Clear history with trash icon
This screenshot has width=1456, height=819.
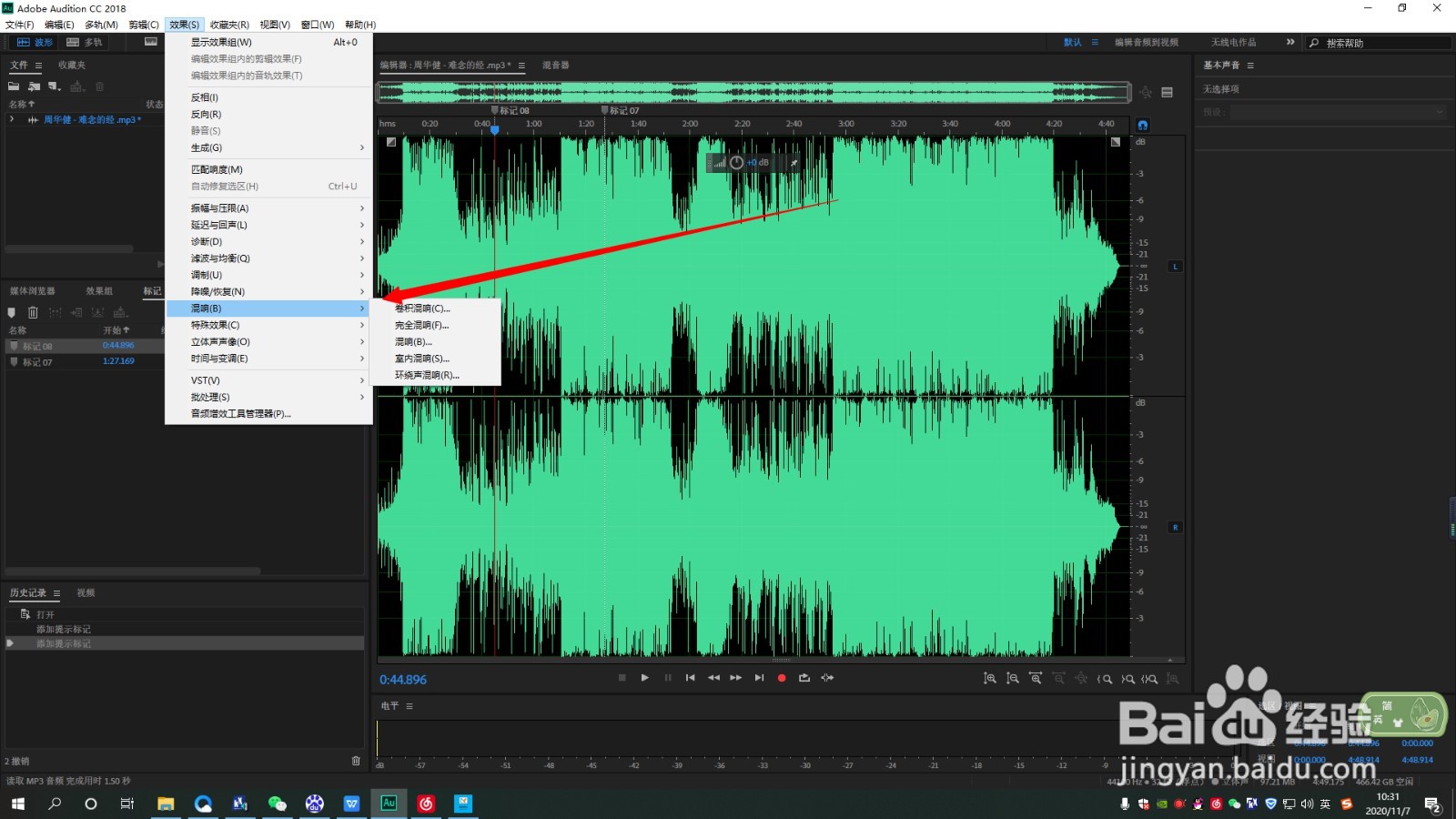pyautogui.click(x=356, y=761)
